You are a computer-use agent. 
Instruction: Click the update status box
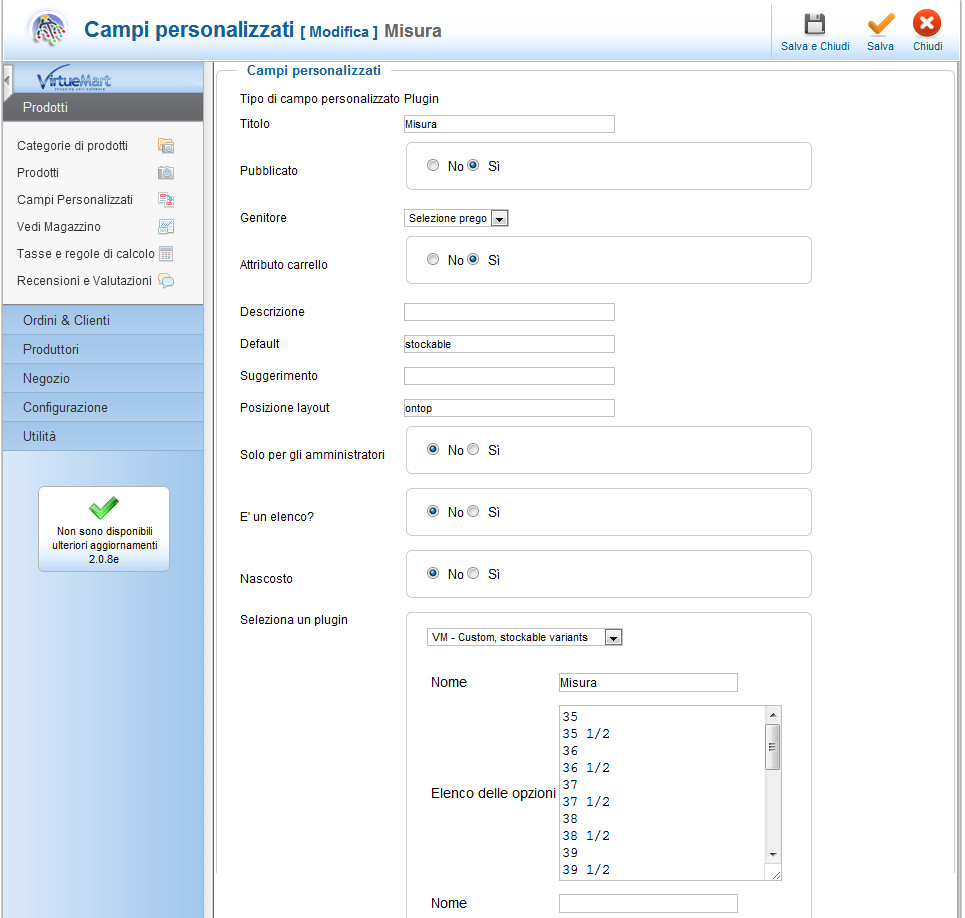coord(104,529)
